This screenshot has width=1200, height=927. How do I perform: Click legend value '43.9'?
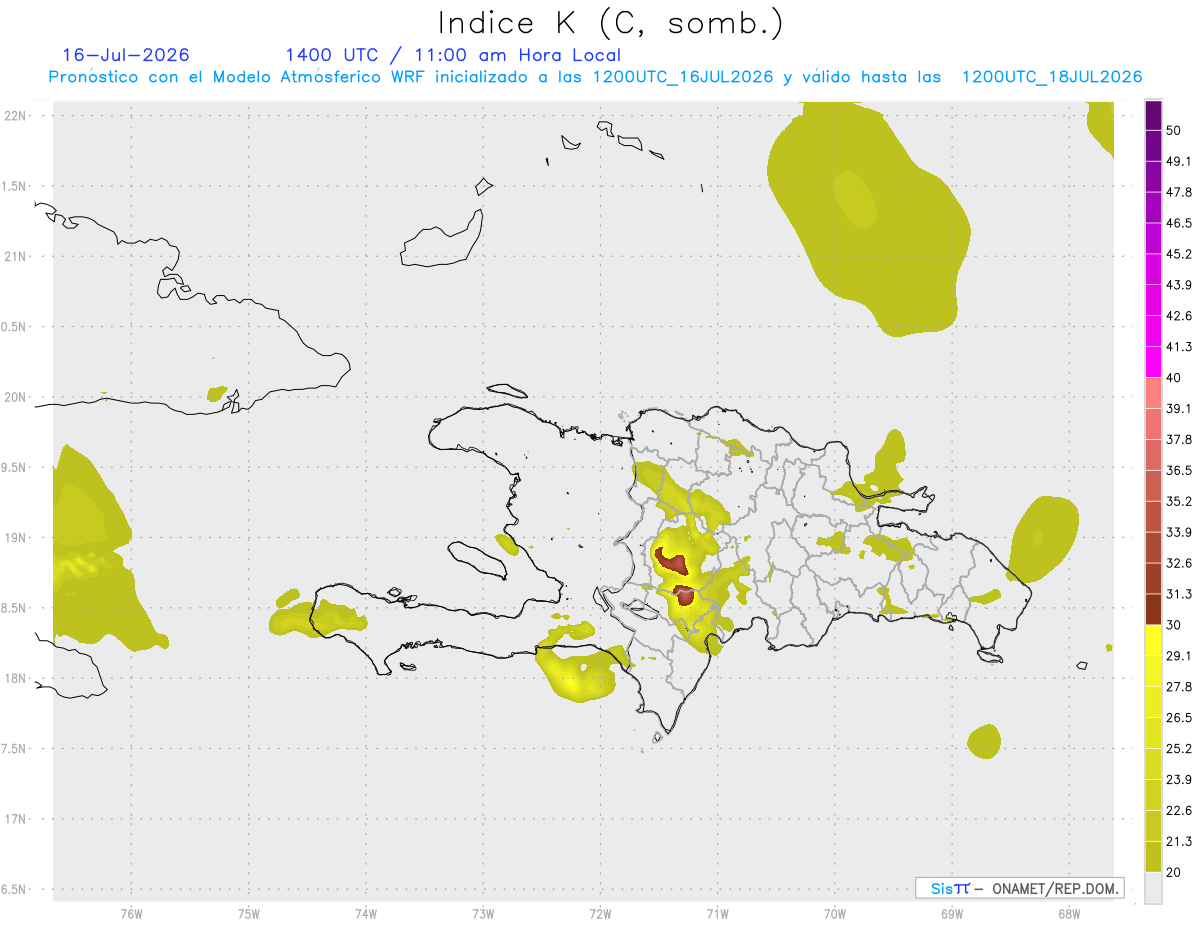(1179, 285)
